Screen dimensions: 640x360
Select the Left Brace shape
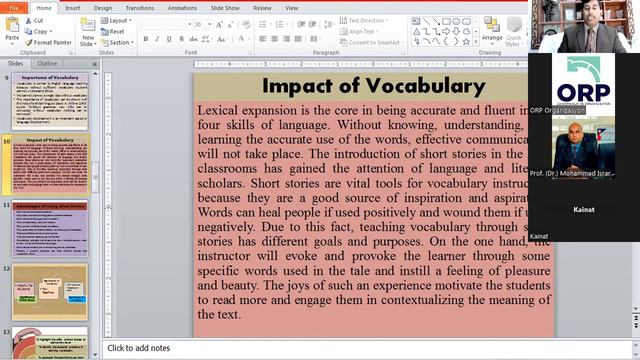click(446, 41)
